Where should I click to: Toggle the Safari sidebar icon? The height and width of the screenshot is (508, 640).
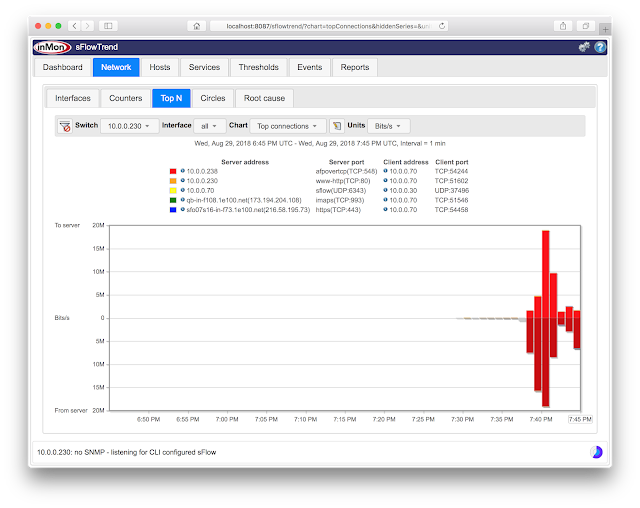click(108, 26)
